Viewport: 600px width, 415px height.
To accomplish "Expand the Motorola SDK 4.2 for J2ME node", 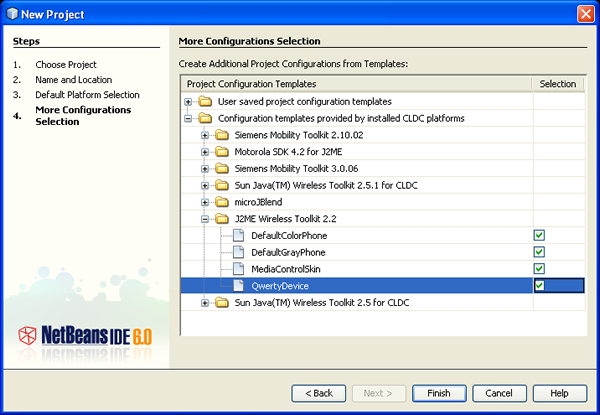I will pos(205,152).
